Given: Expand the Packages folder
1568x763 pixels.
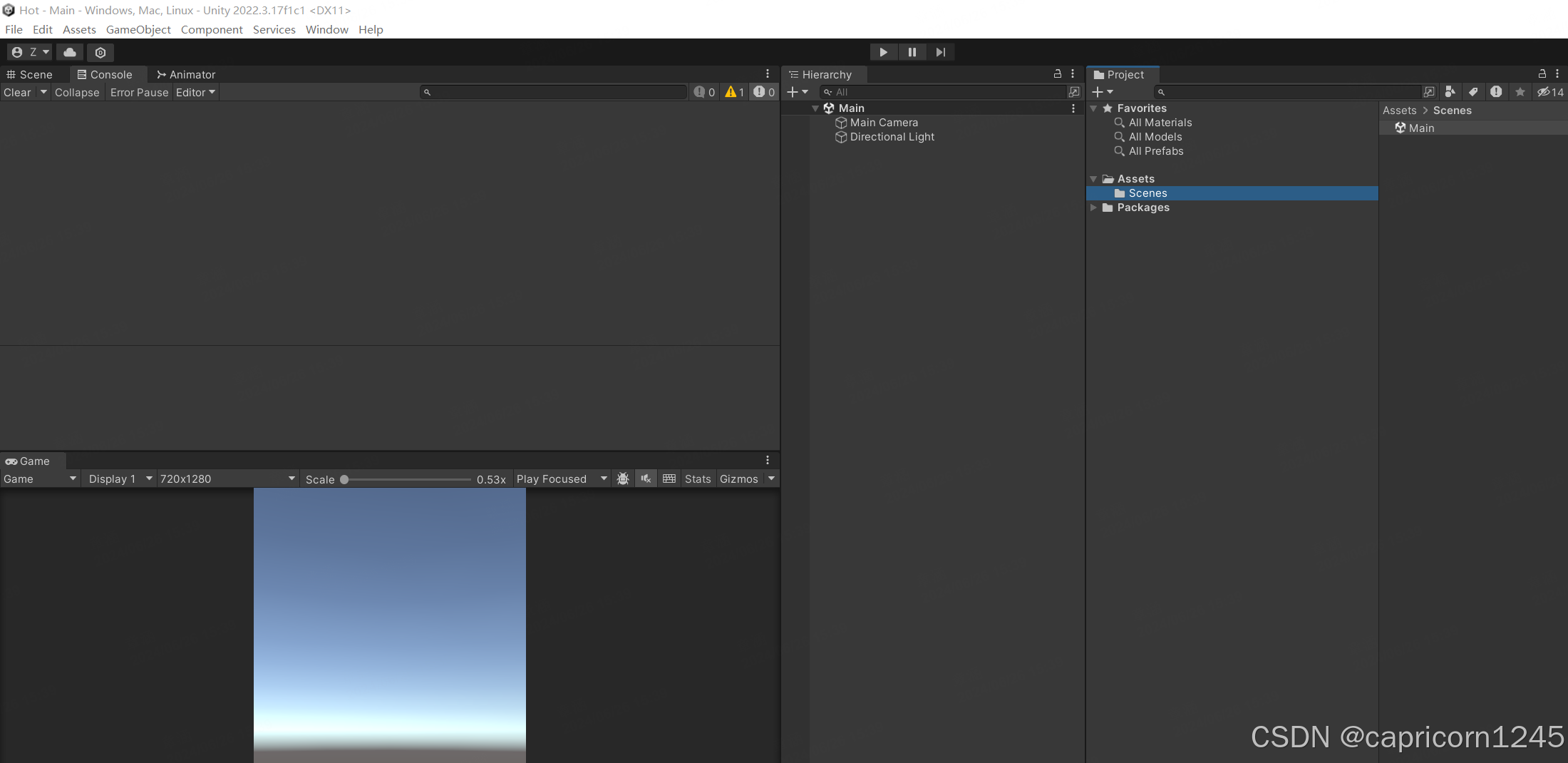Looking at the screenshot, I should [1093, 208].
